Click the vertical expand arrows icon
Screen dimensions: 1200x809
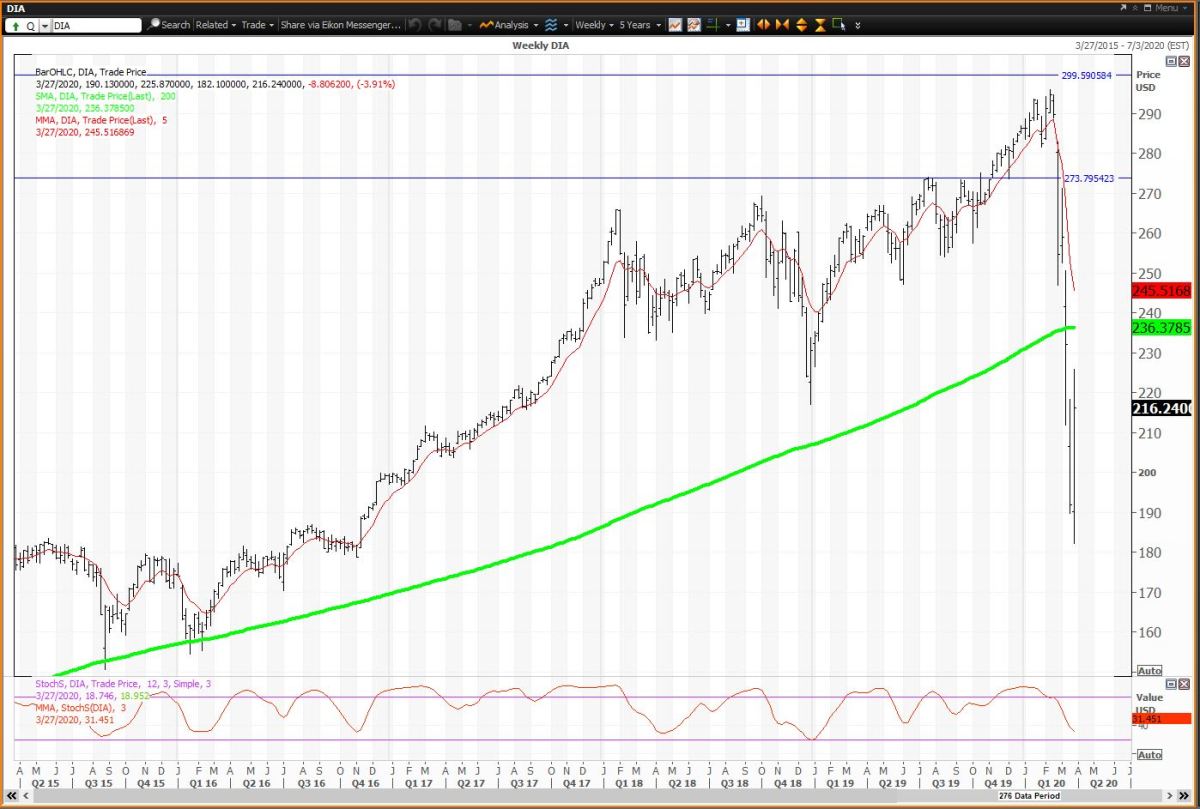click(x=801, y=25)
